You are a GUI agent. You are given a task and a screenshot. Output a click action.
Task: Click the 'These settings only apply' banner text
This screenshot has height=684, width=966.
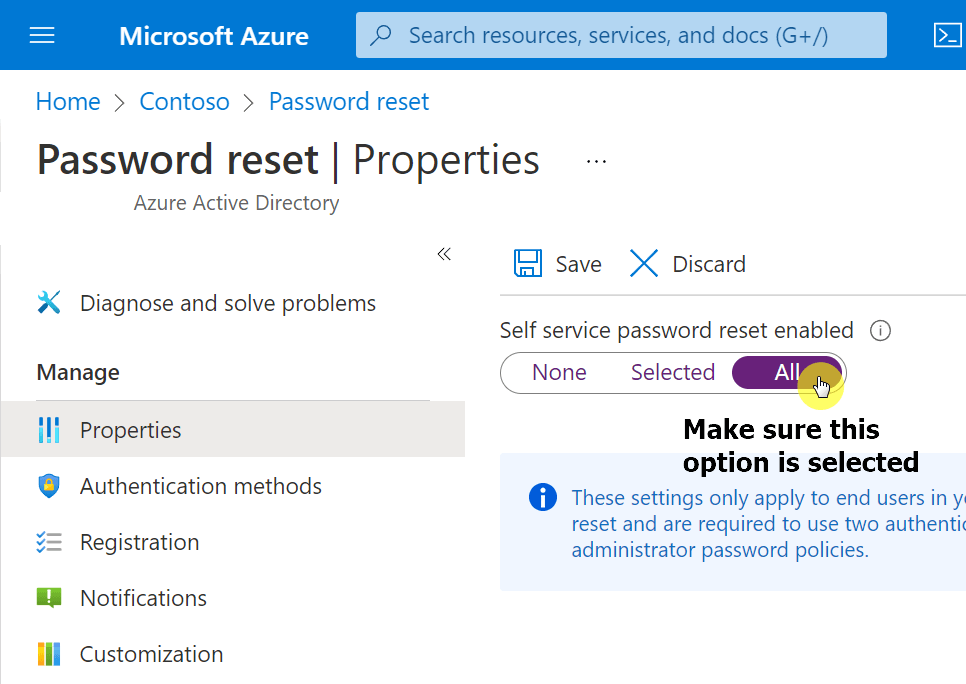pyautogui.click(x=768, y=524)
